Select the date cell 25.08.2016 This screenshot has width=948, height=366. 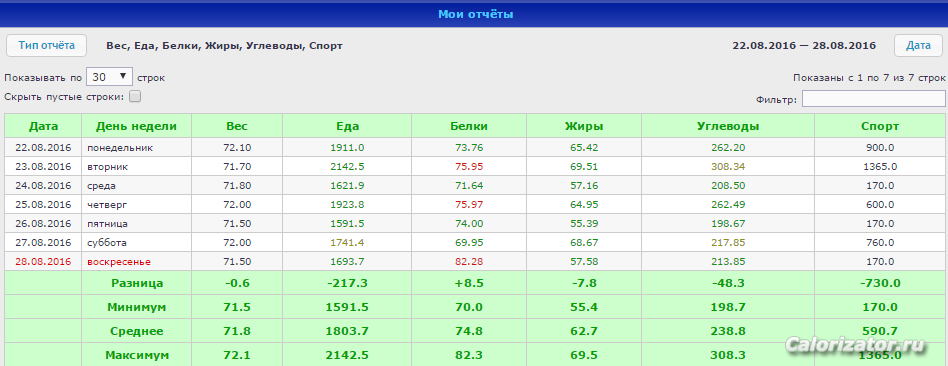[x=44, y=204]
